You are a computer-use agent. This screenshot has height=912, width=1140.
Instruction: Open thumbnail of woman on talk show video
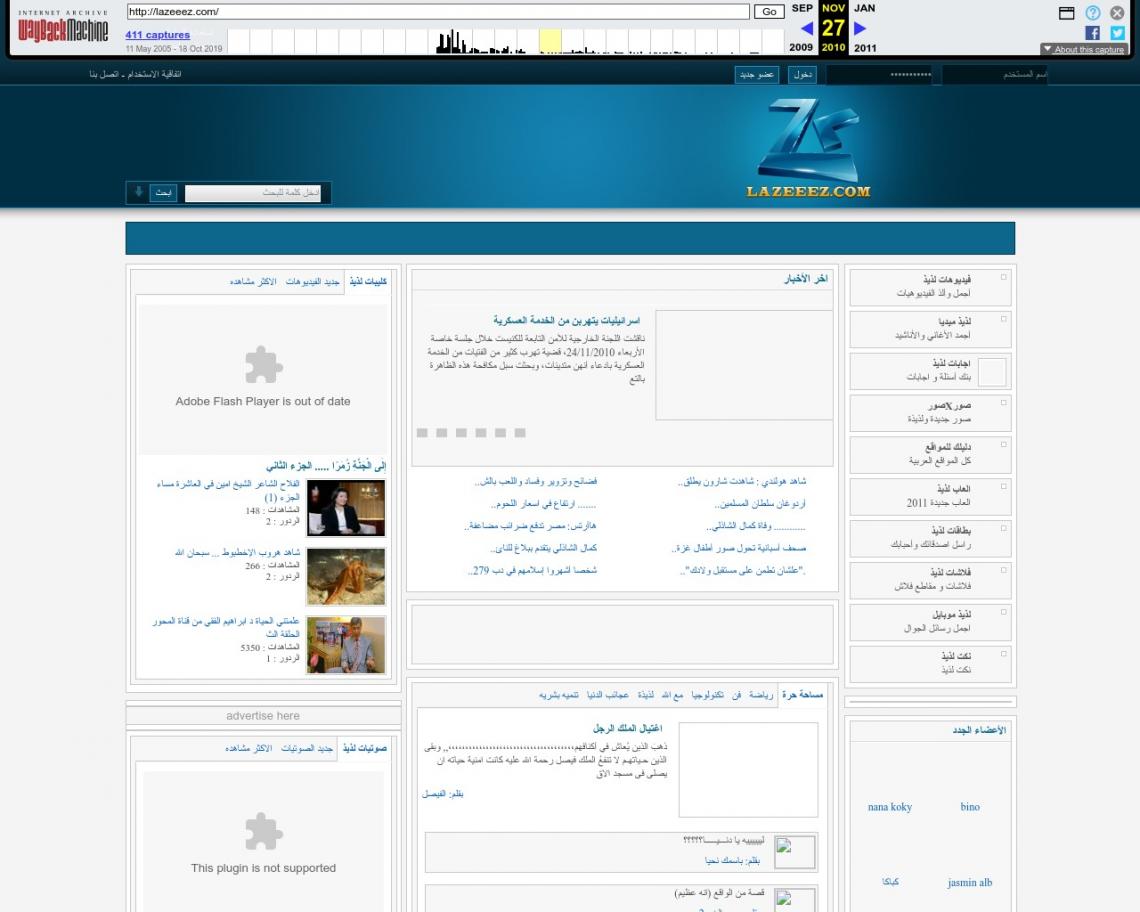pos(346,508)
